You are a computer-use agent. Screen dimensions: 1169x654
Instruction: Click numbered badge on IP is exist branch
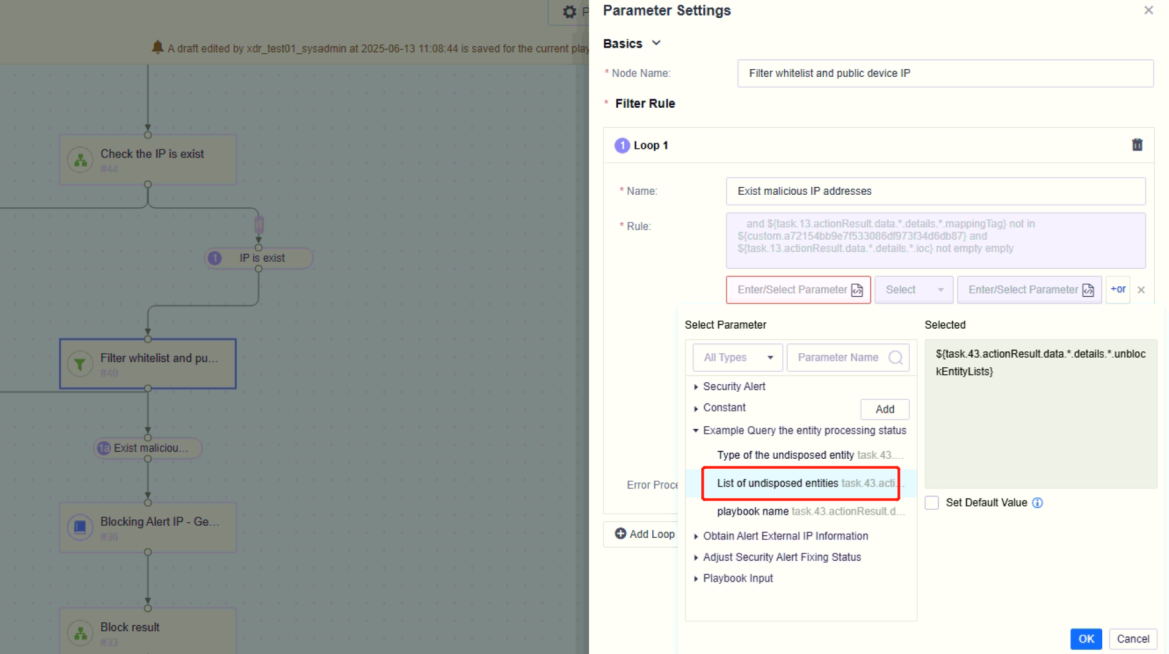[215, 258]
